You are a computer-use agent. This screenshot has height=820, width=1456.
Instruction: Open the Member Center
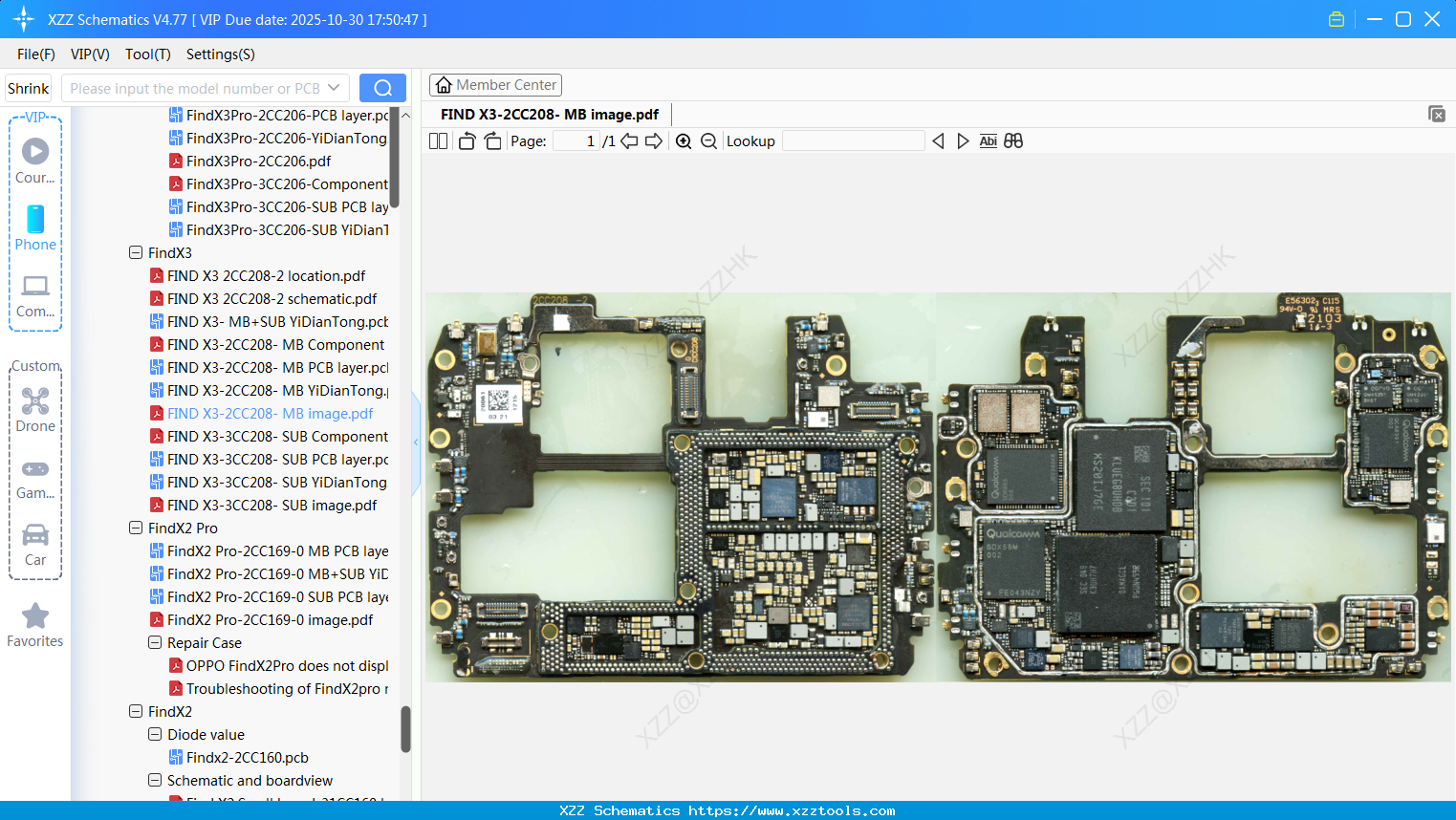coord(495,85)
